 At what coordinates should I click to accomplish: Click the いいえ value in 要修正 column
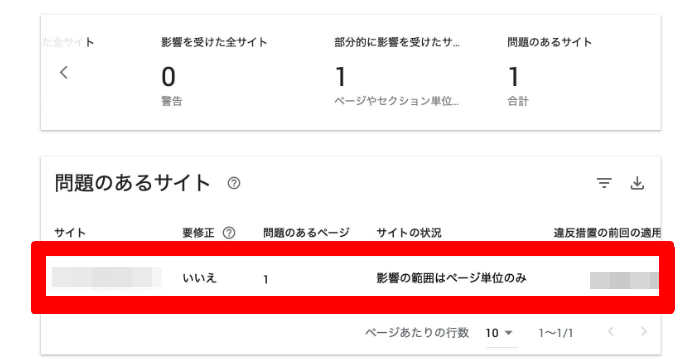pyautogui.click(x=199, y=278)
